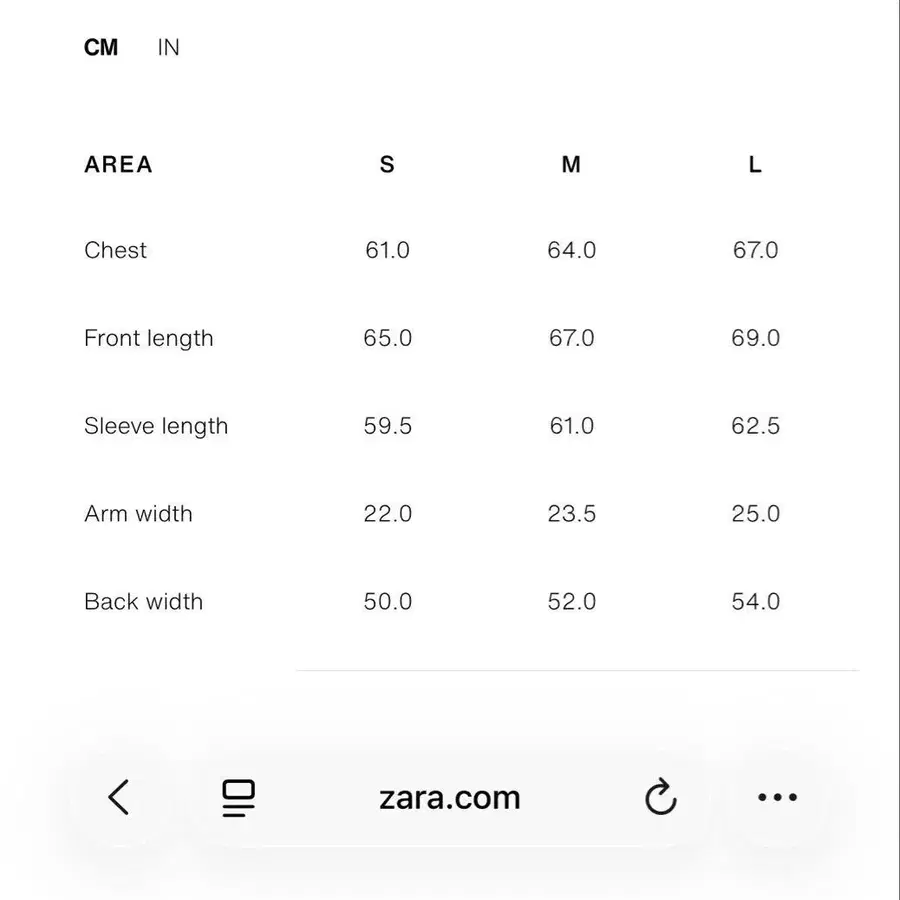Tap the Front length row label
Image resolution: width=900 pixels, height=900 pixels.
click(149, 338)
